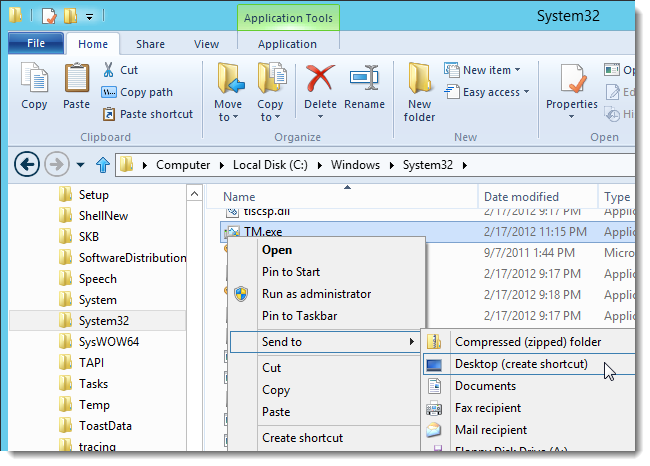The width and height of the screenshot is (650, 466).
Task: Send the file to Fax recipient
Action: (529, 408)
